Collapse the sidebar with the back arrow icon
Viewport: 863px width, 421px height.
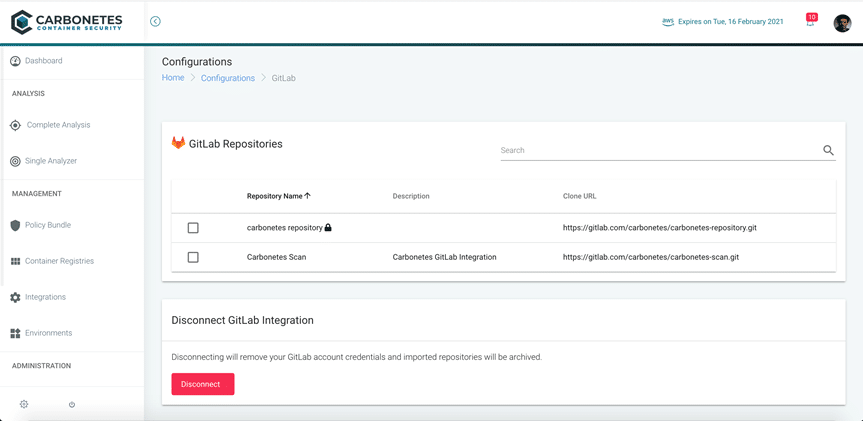(x=155, y=21)
